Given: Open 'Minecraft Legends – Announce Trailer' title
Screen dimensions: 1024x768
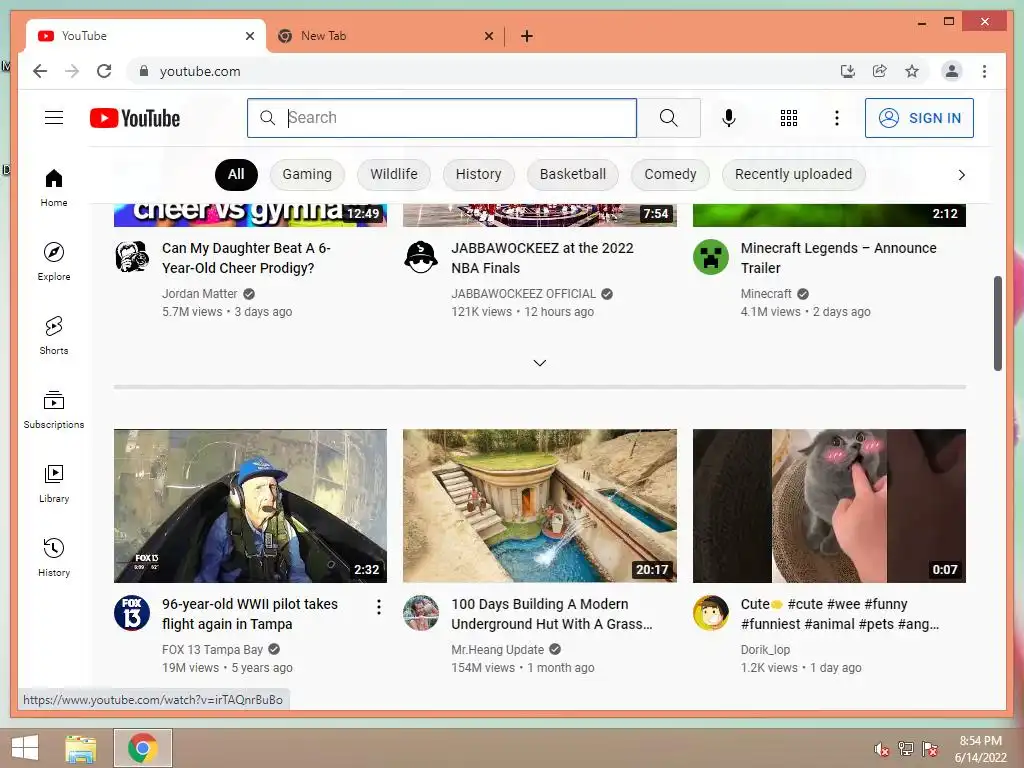Looking at the screenshot, I should pyautogui.click(x=839, y=258).
